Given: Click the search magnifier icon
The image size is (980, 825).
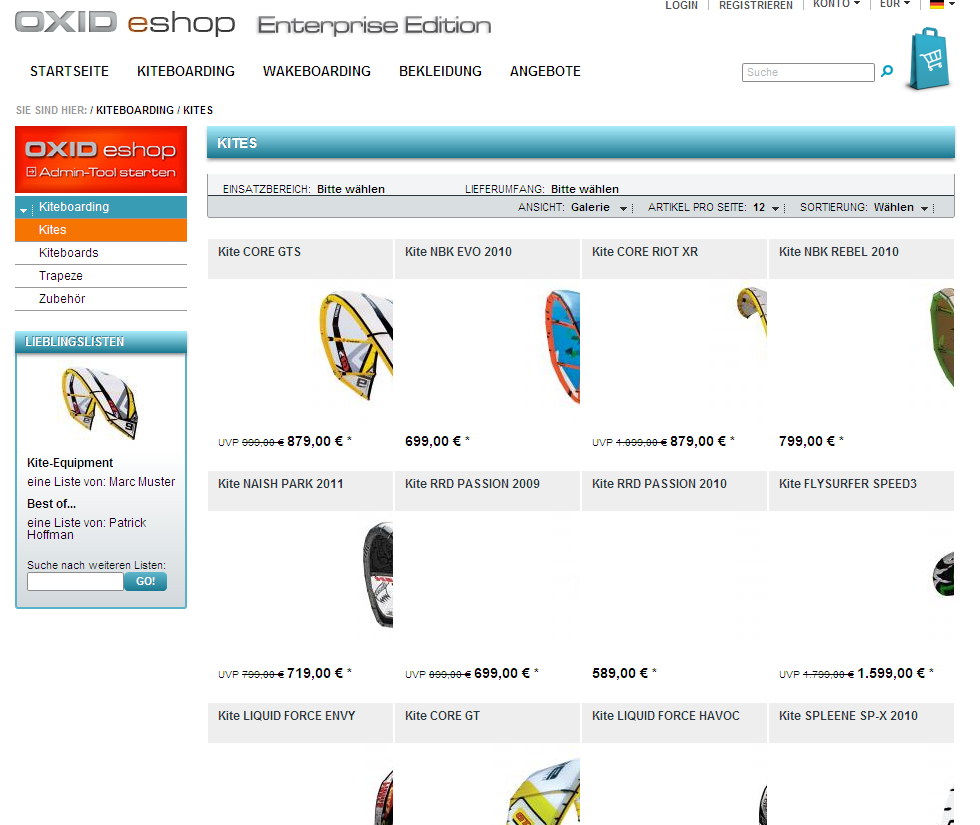Looking at the screenshot, I should (x=886, y=71).
